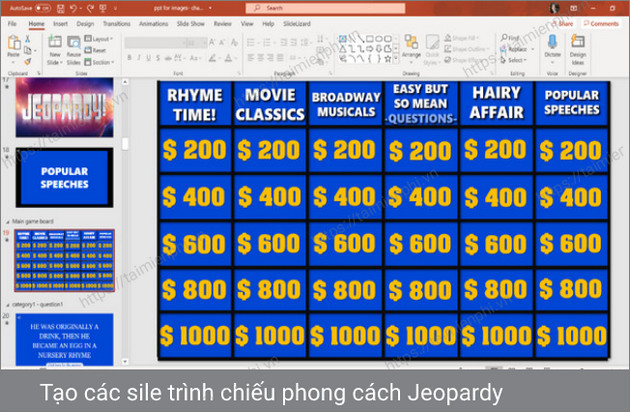Collapse the category1 - question1 section
Screen dimensions: 630x412
click(x=8, y=305)
